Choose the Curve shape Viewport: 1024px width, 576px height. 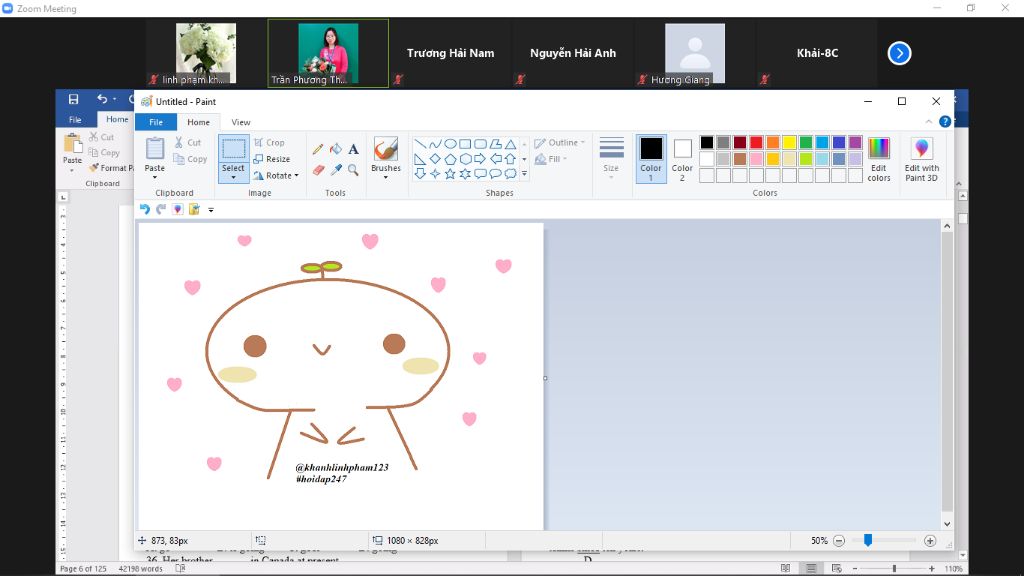(x=435, y=144)
